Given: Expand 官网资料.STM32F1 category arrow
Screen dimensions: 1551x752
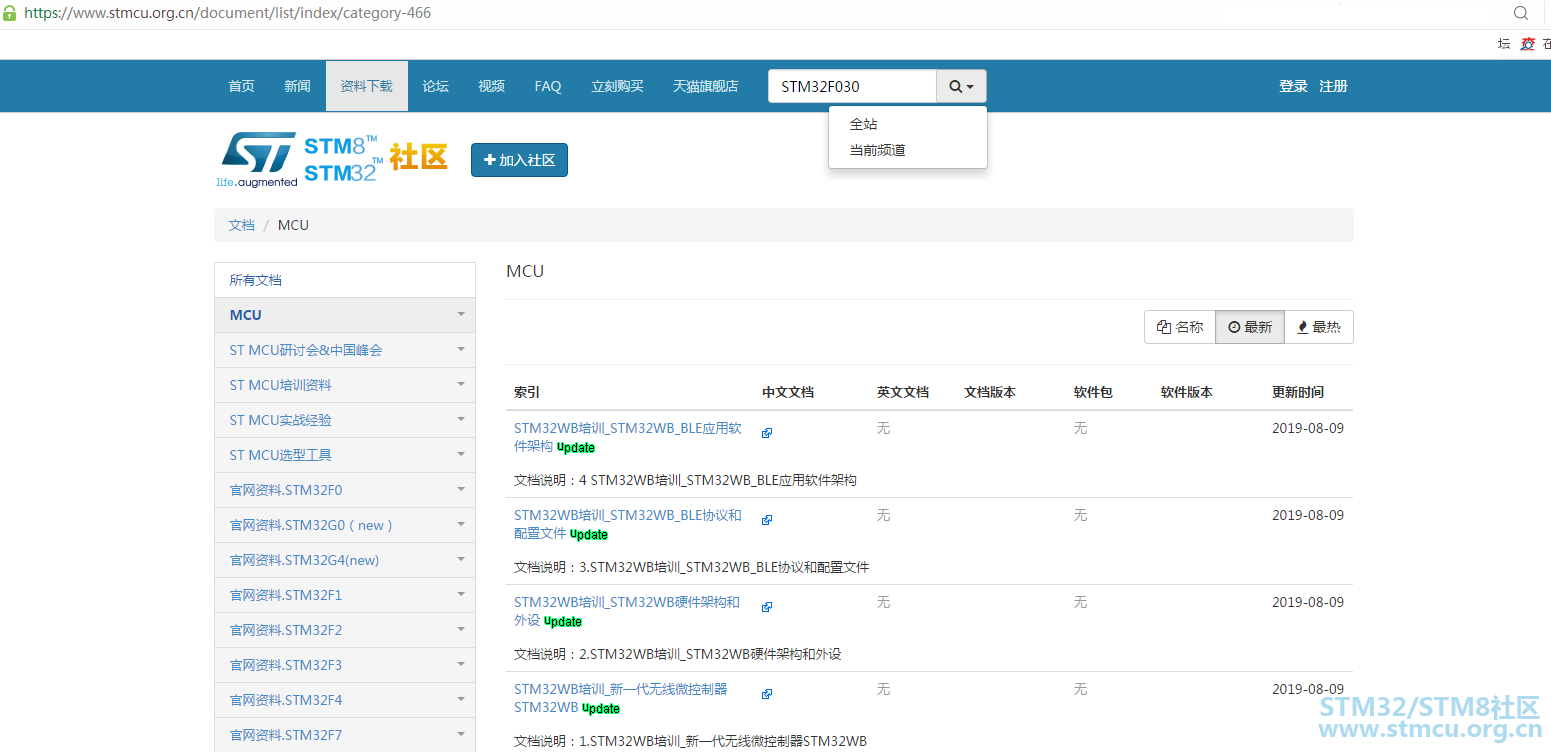Looking at the screenshot, I should pos(461,595).
